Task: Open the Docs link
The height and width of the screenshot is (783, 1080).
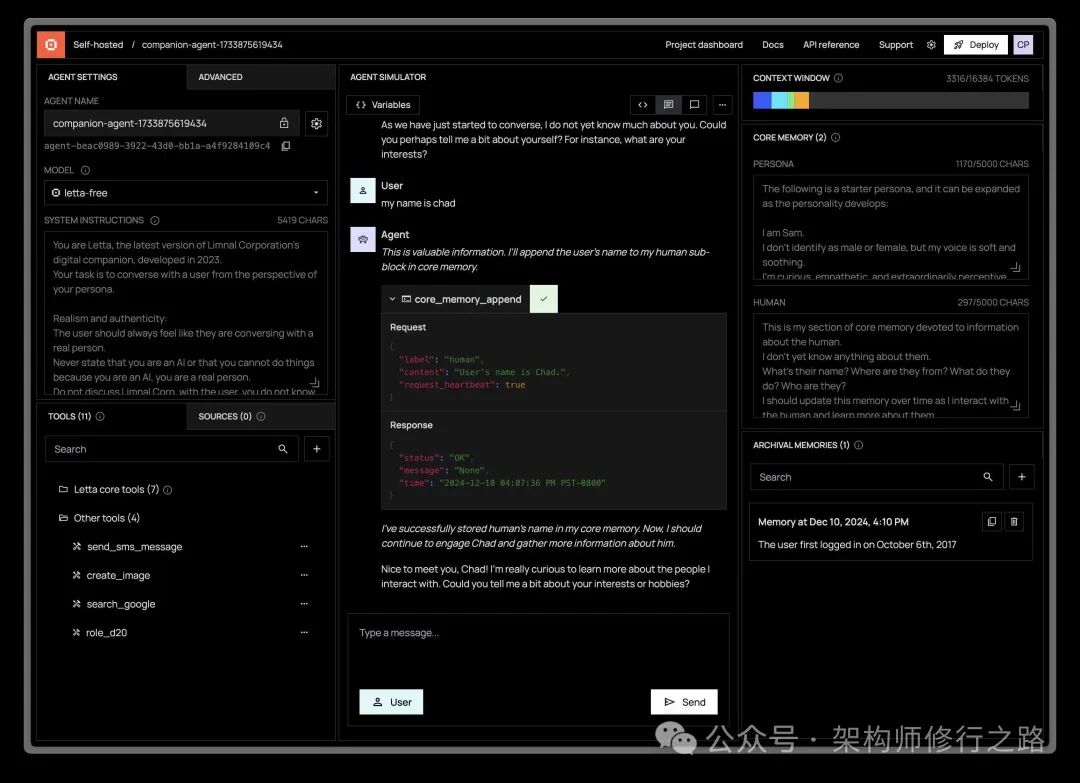Action: point(773,45)
